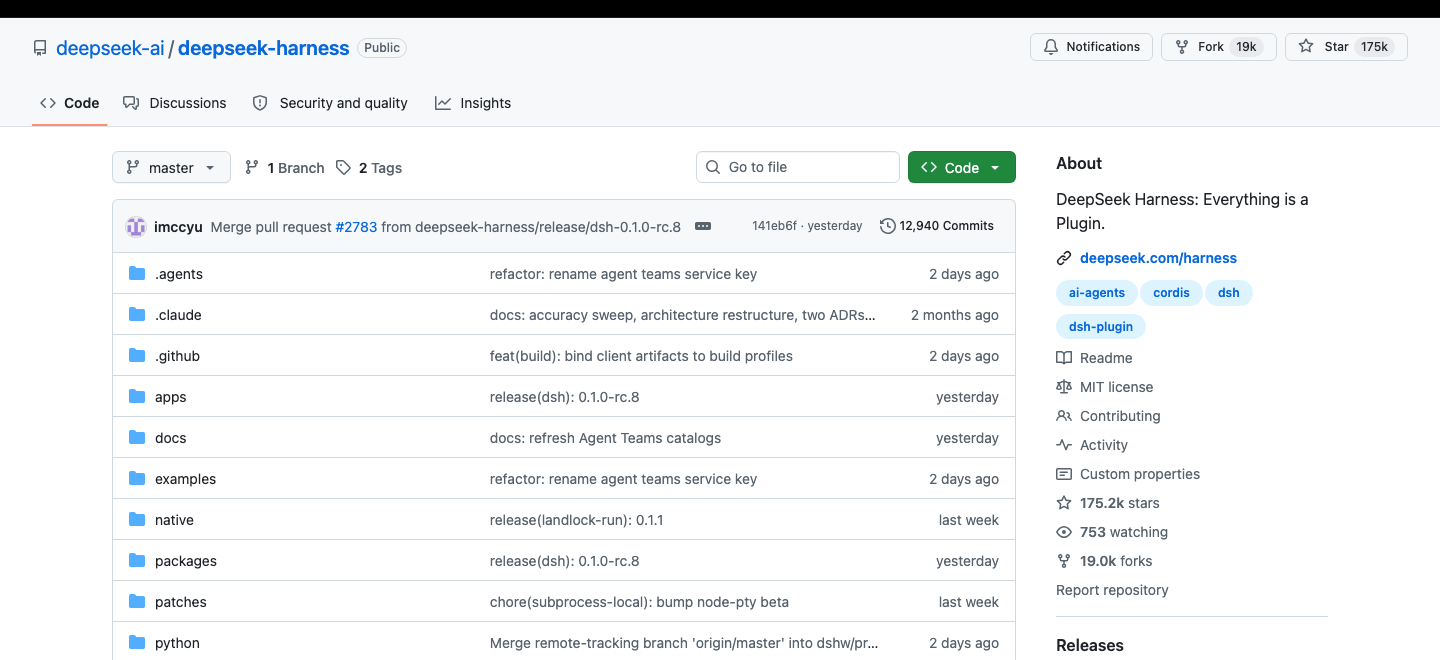Click the Public visibility badge
This screenshot has width=1440, height=660.
tap(382, 47)
